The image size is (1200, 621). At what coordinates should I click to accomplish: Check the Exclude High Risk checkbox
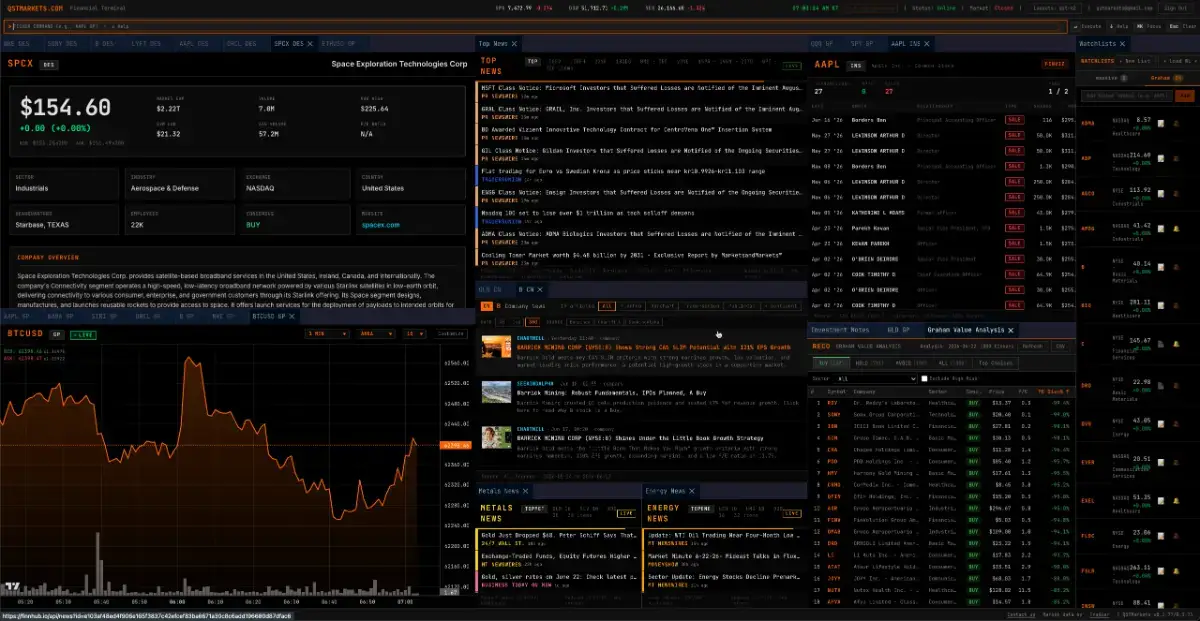coord(924,379)
